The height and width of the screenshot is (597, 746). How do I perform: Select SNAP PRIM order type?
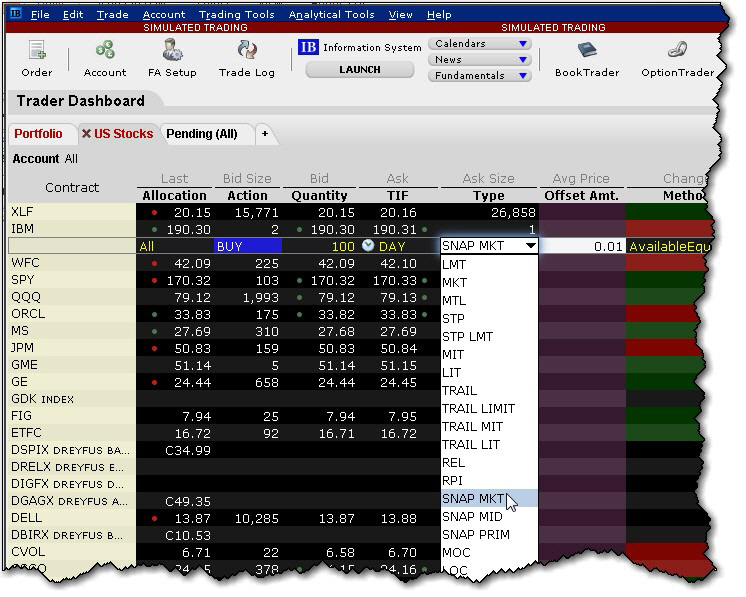489,535
